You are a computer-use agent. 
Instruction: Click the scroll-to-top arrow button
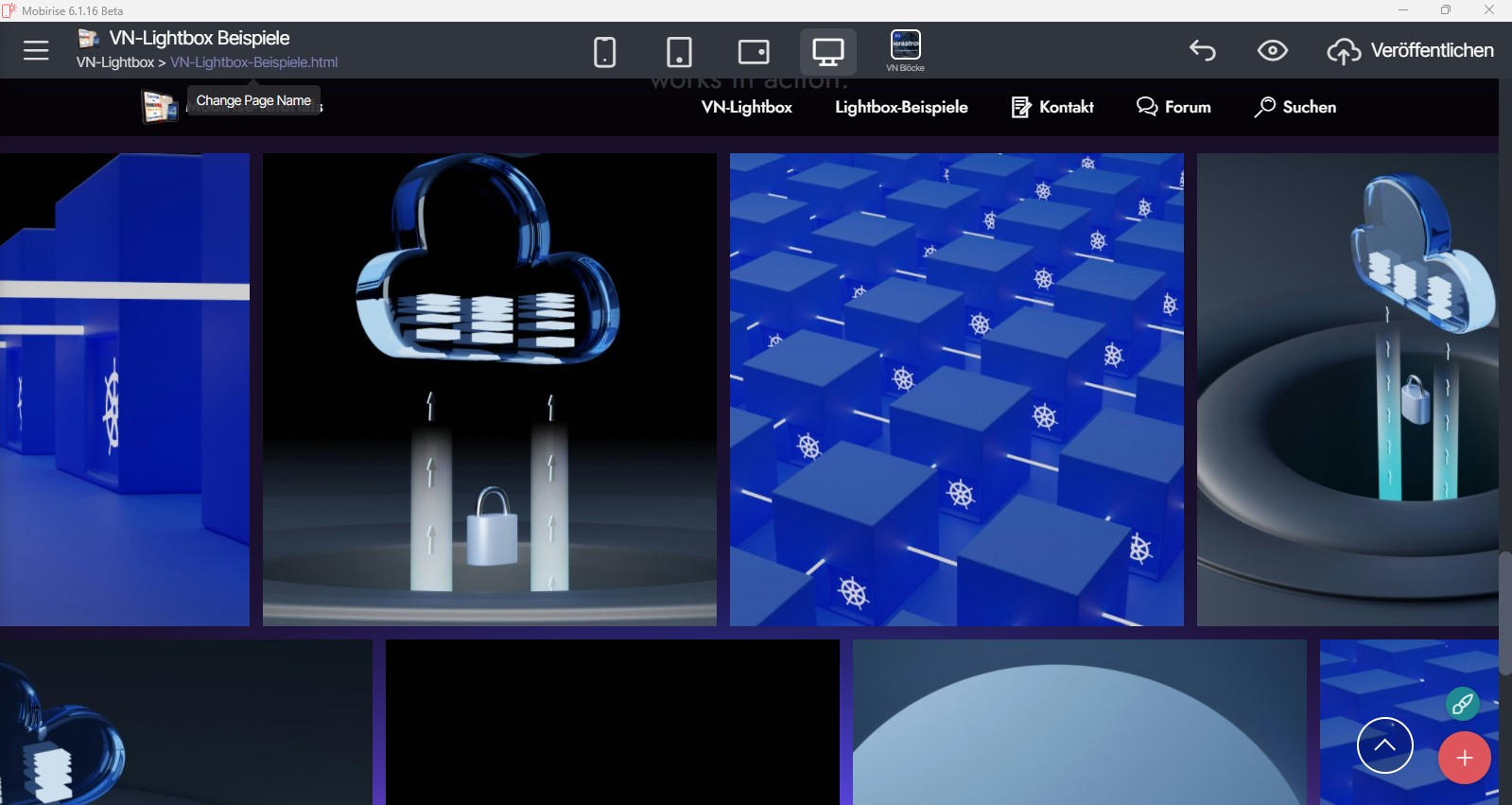tap(1385, 745)
